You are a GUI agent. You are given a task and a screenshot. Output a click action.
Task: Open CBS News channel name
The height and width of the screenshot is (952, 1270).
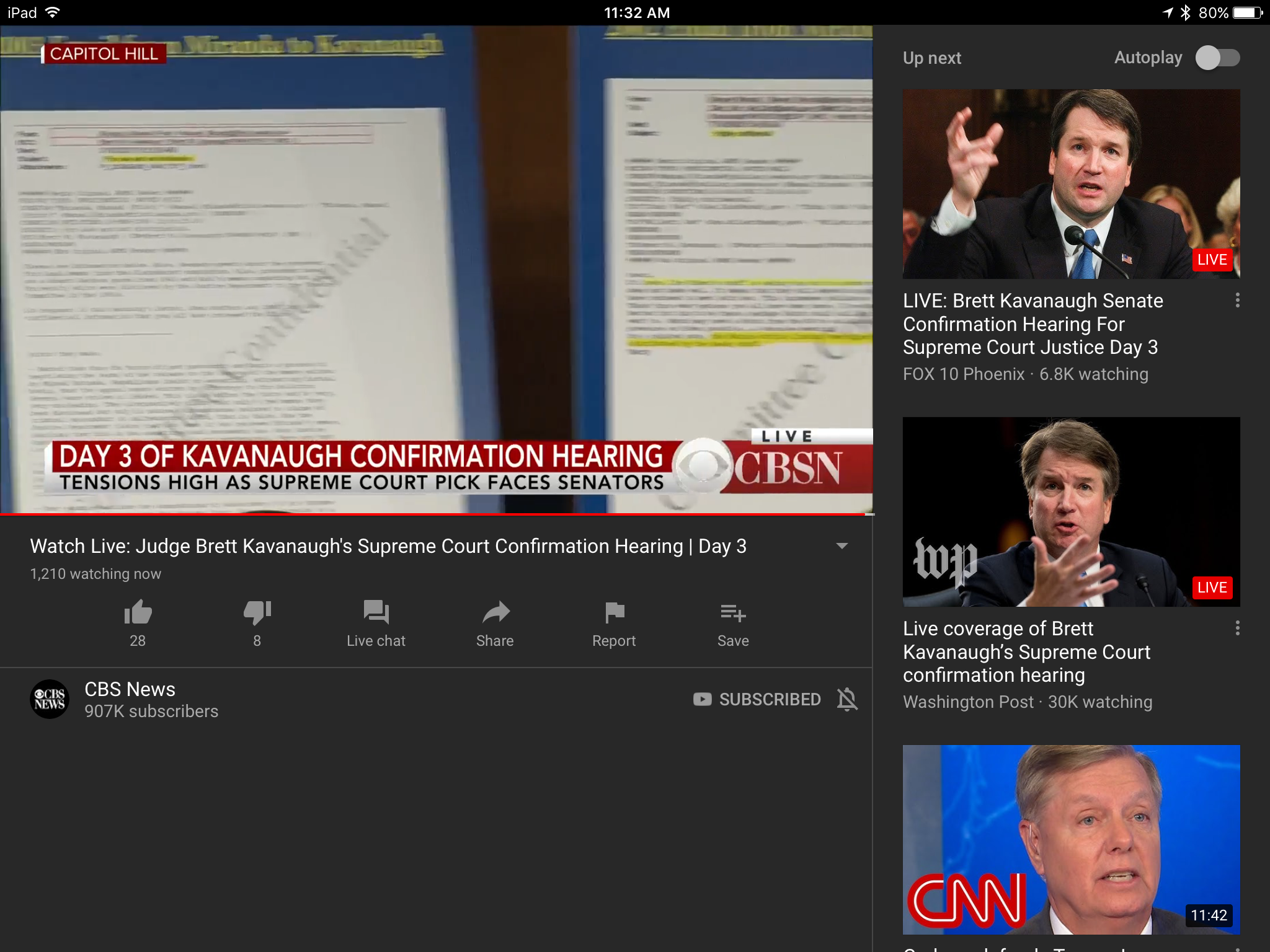130,689
